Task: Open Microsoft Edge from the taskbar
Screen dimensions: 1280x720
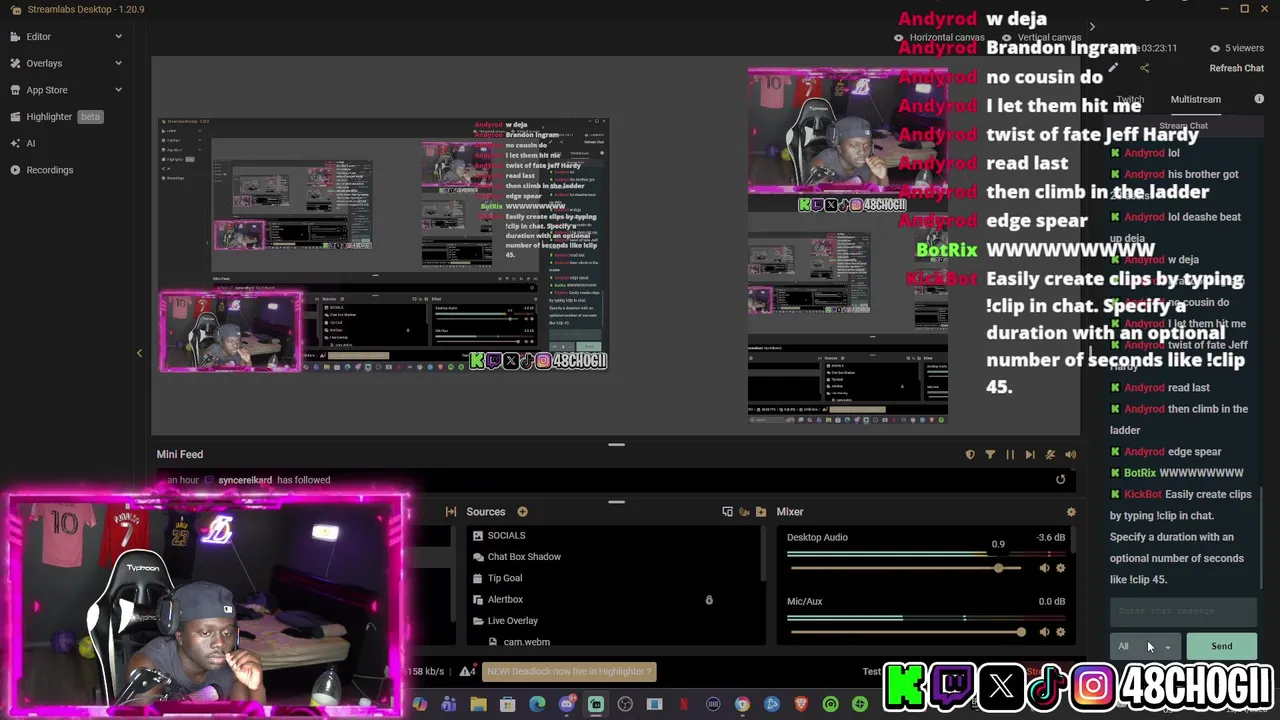Action: point(537,705)
